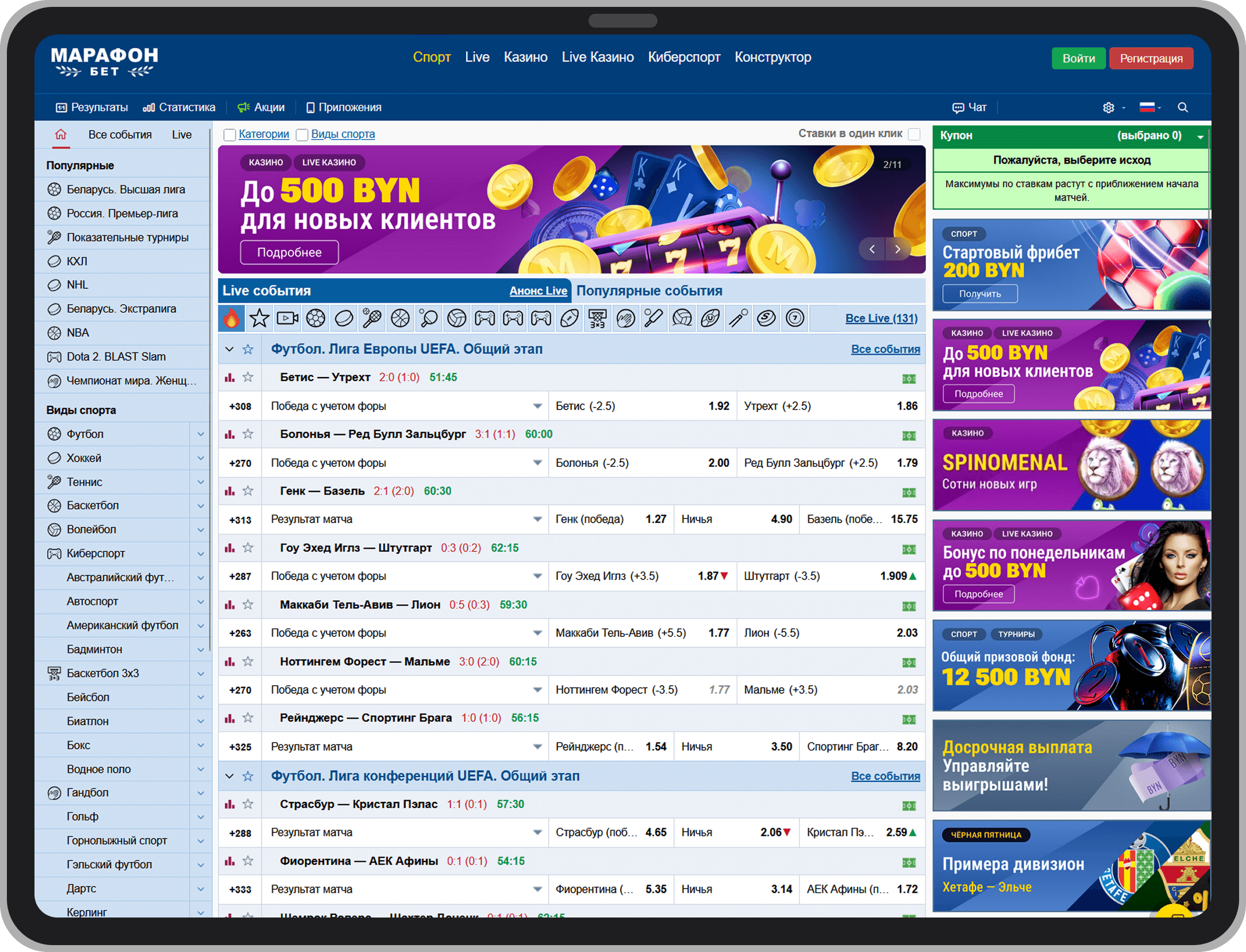Open search with the magnifier icon
Image resolution: width=1246 pixels, height=952 pixels.
1182,108
